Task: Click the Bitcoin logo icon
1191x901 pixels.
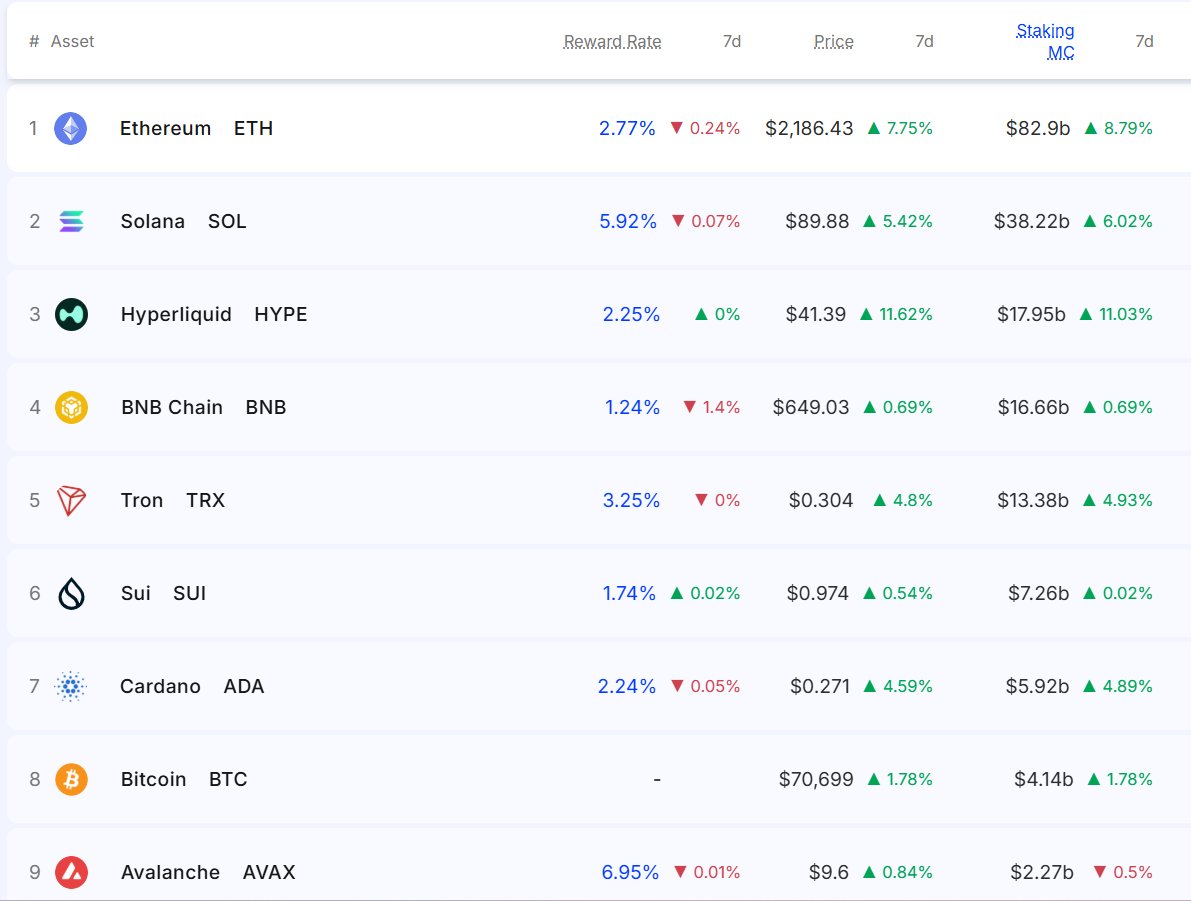Action: pos(71,779)
